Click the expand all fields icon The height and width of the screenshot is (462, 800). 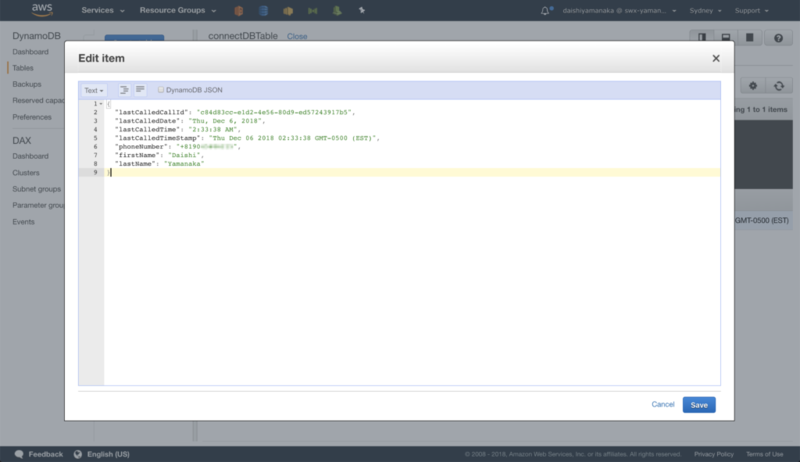[124, 90]
